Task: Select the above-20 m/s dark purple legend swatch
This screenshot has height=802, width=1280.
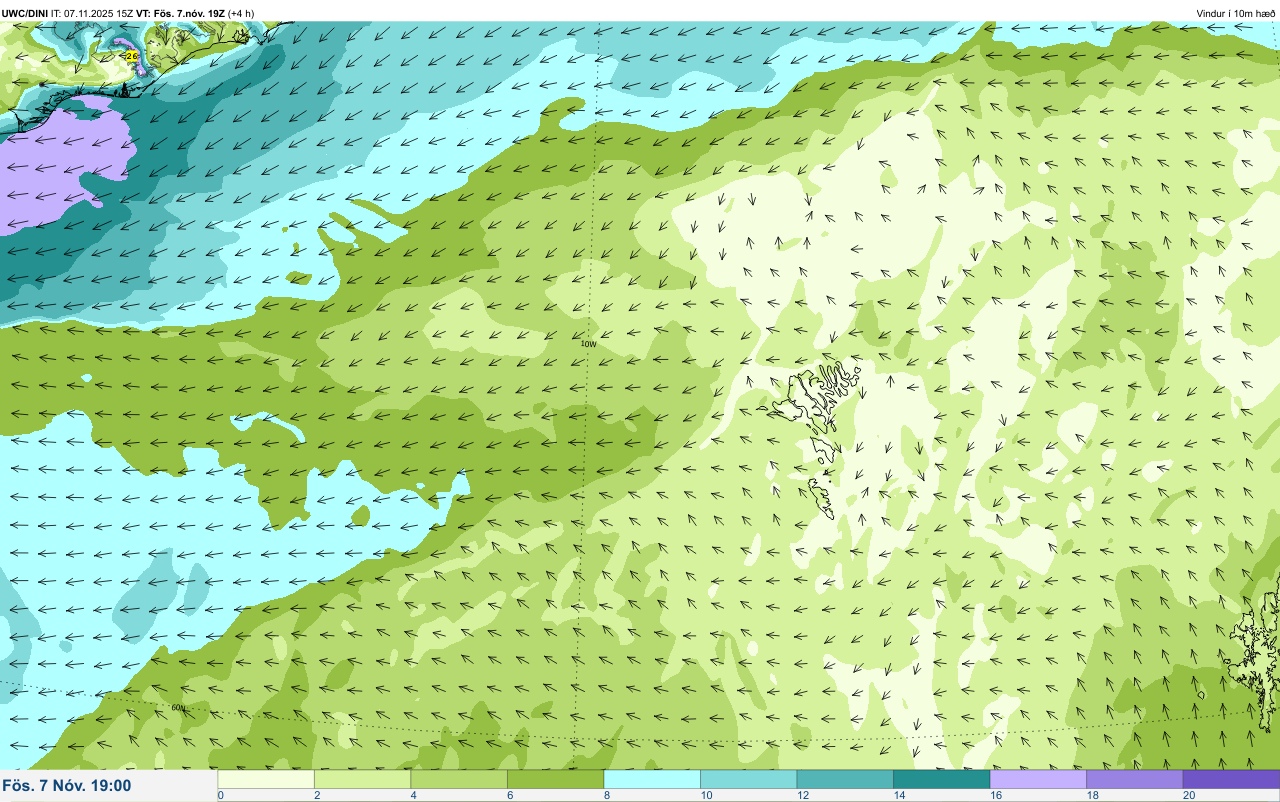Action: (1231, 779)
